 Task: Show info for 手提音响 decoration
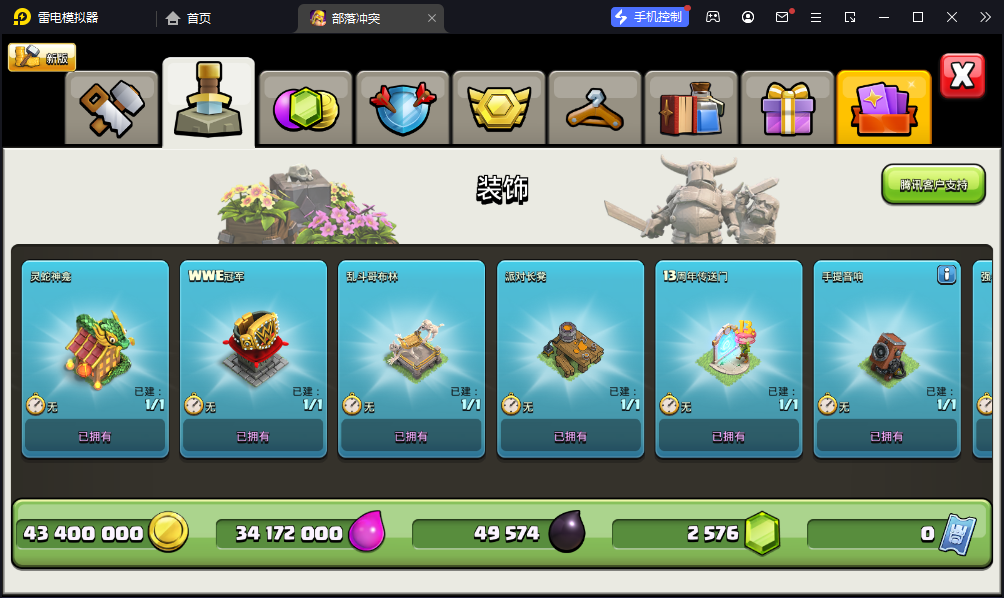pos(946,275)
